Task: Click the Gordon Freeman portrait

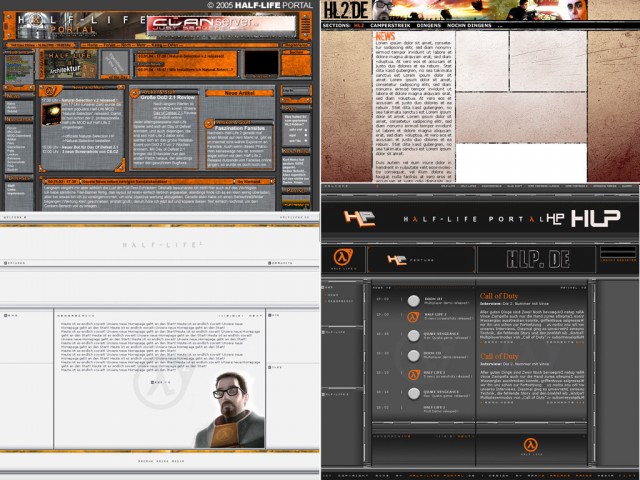Action: pos(230,410)
